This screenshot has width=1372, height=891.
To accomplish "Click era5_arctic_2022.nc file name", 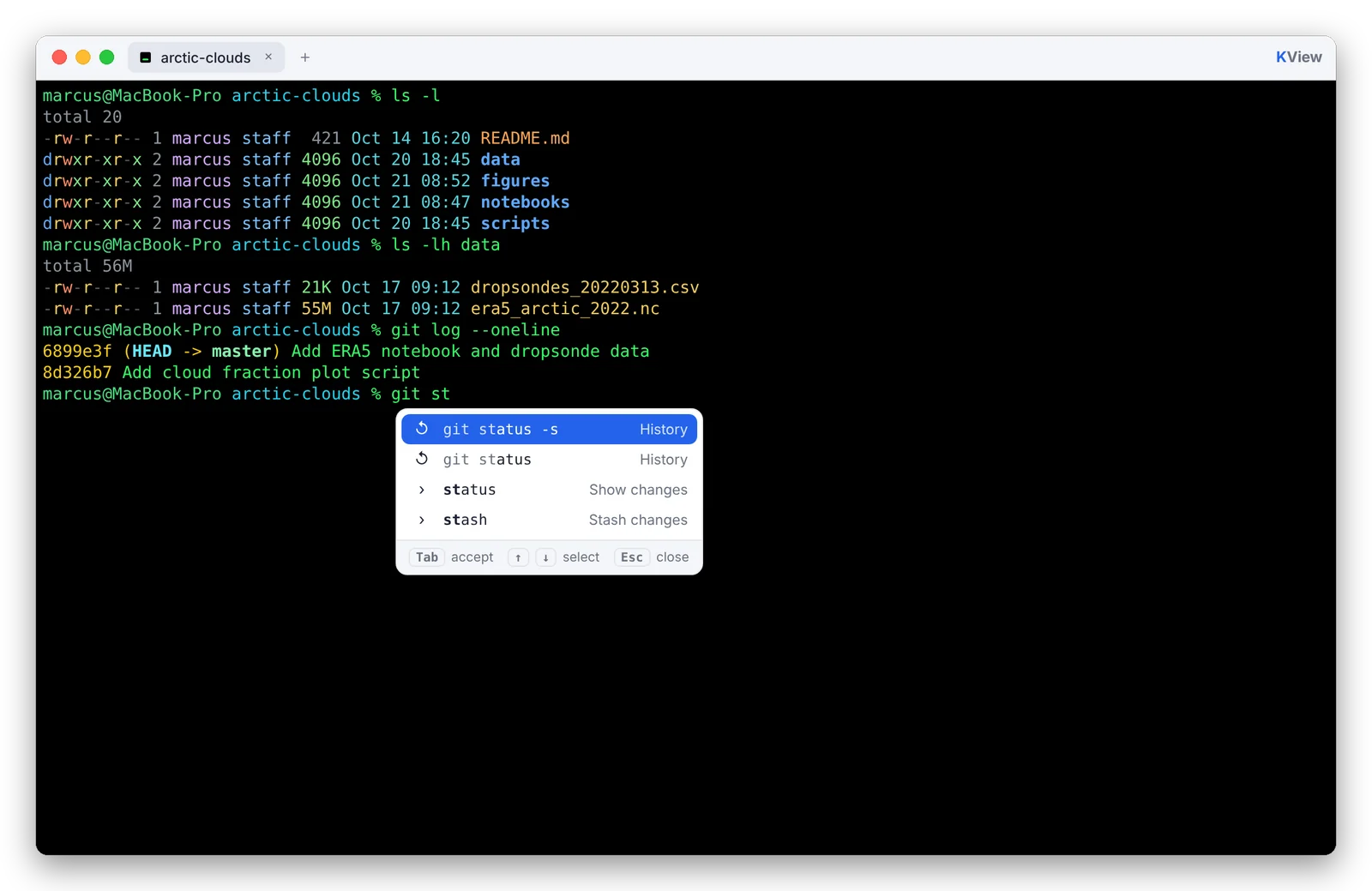I will [565, 309].
